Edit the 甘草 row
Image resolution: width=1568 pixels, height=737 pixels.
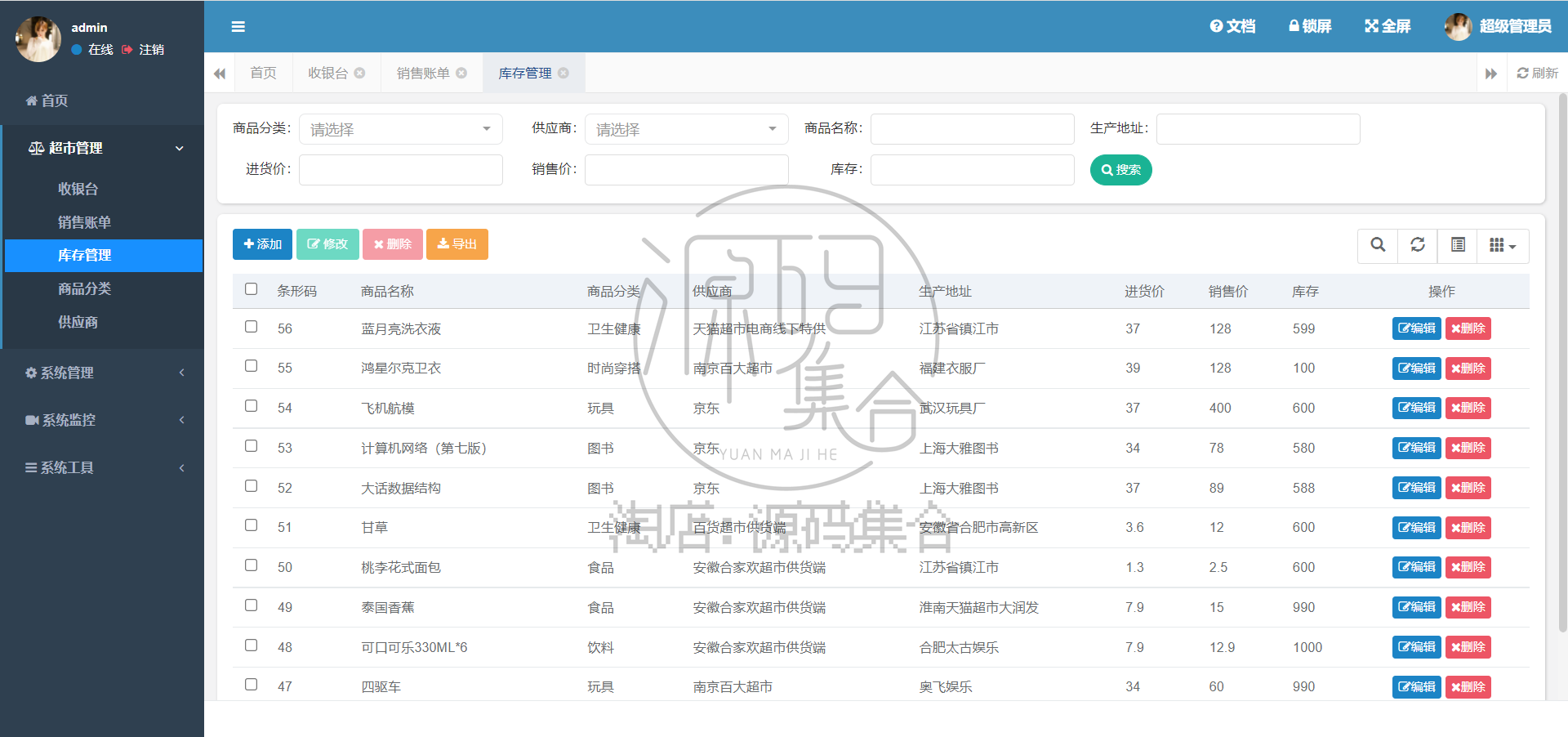(x=1417, y=528)
